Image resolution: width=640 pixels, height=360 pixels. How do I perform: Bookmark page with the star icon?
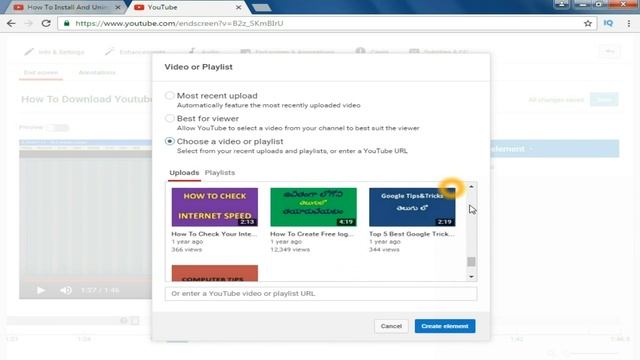pos(588,23)
